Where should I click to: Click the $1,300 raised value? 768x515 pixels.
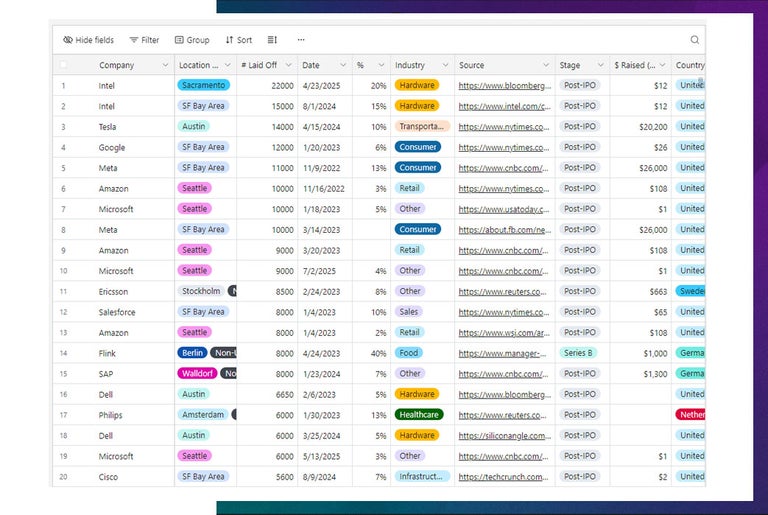[x=655, y=373]
